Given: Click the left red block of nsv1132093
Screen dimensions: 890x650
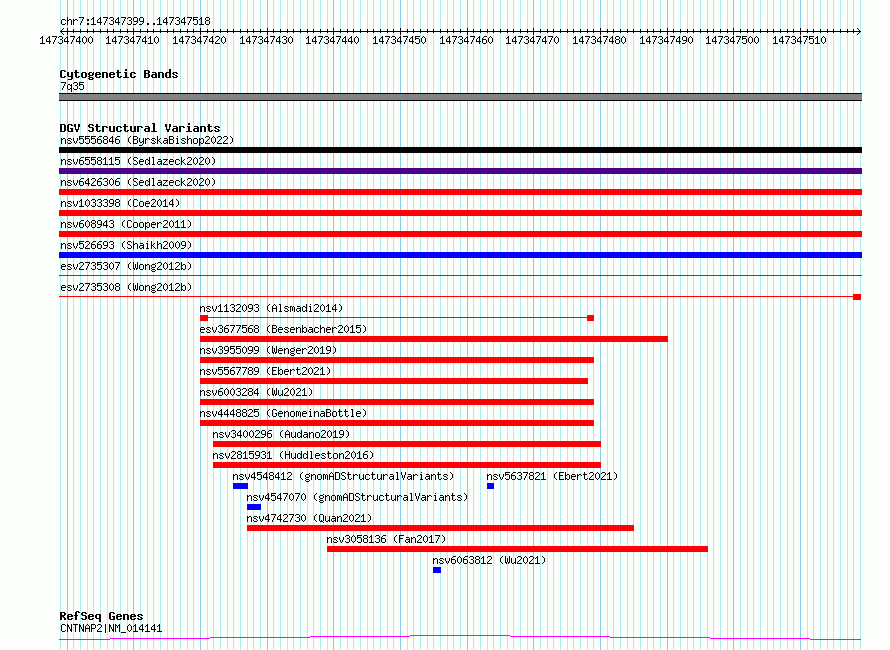Looking at the screenshot, I should click(204, 318).
